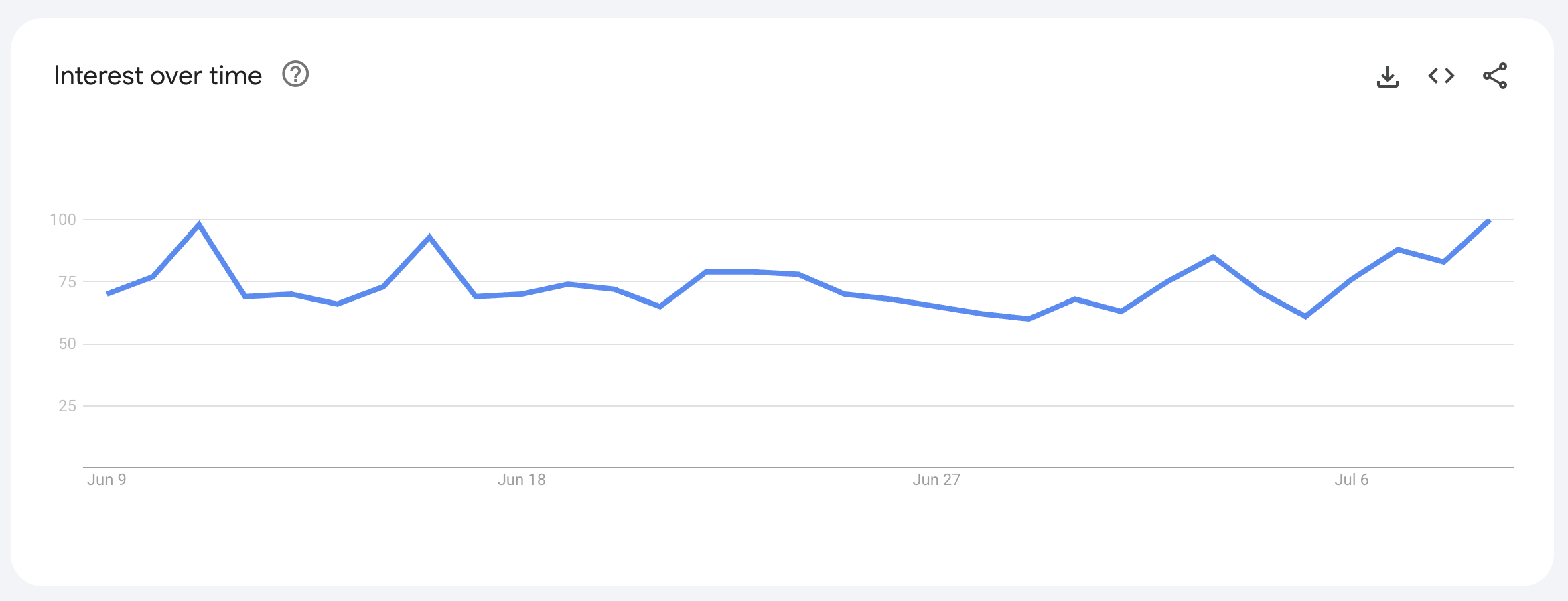Select the download arrow above the chart
1568x601 pixels.
click(1388, 76)
